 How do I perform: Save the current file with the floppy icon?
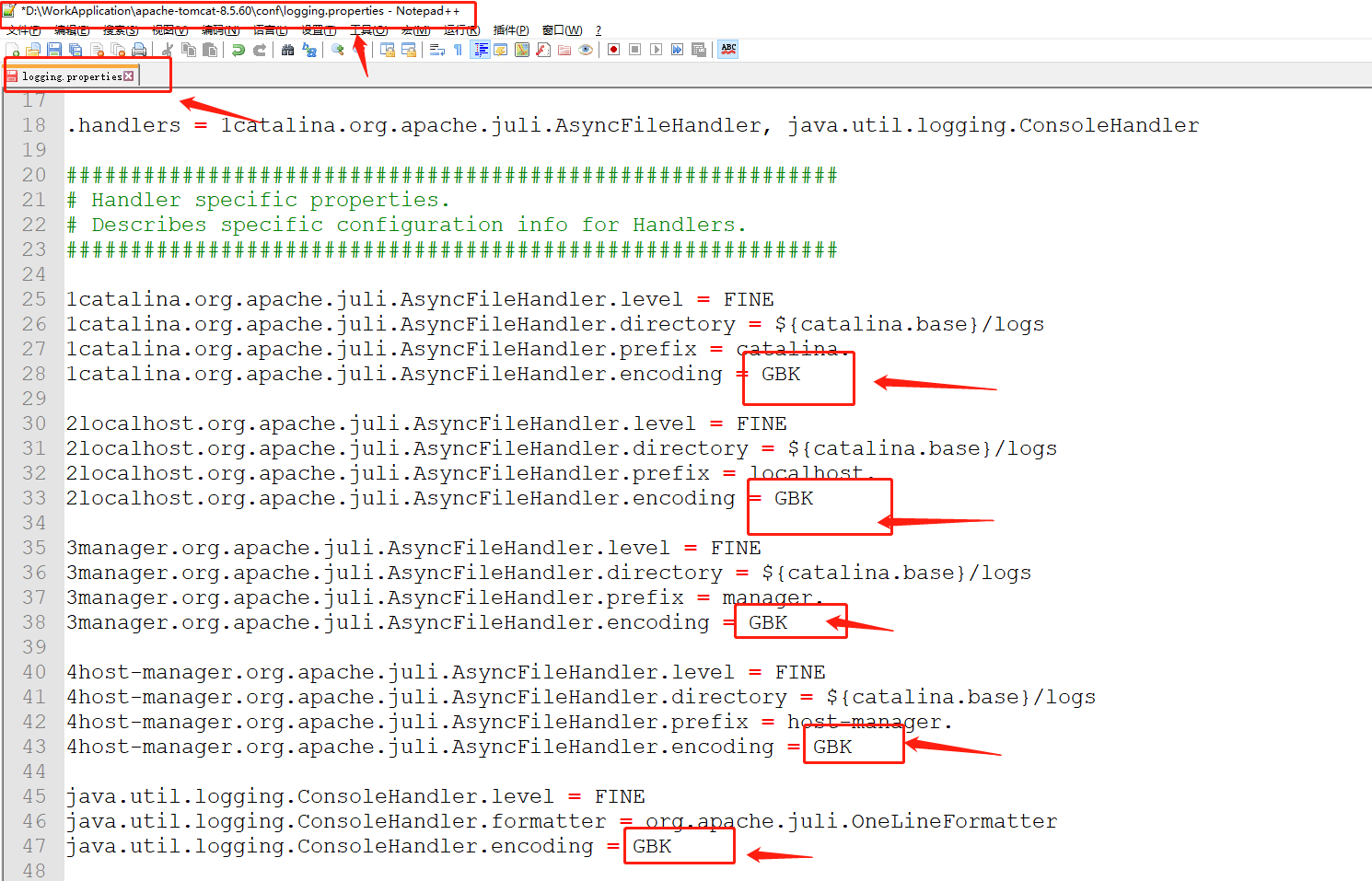point(54,50)
